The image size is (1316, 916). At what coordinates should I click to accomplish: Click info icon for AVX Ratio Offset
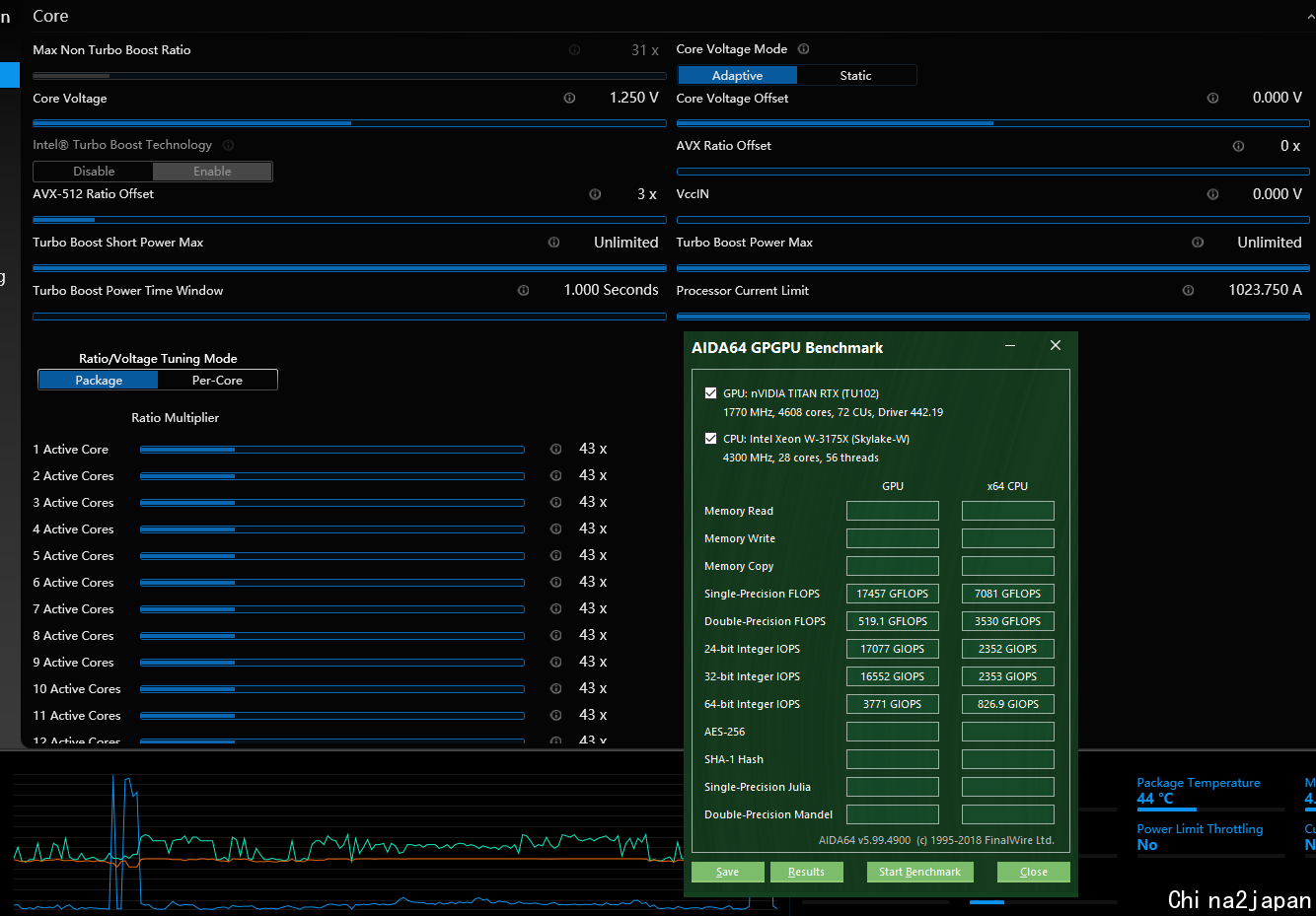(1238, 146)
